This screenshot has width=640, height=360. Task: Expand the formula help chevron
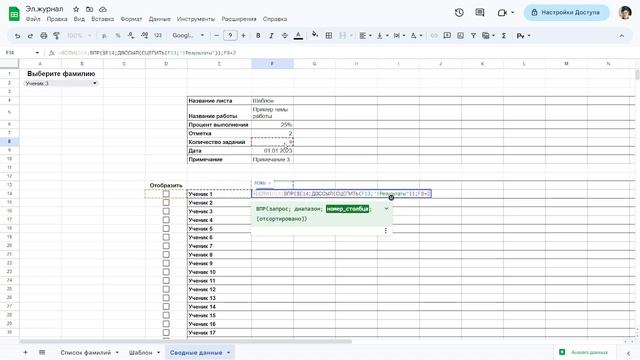tap(386, 209)
